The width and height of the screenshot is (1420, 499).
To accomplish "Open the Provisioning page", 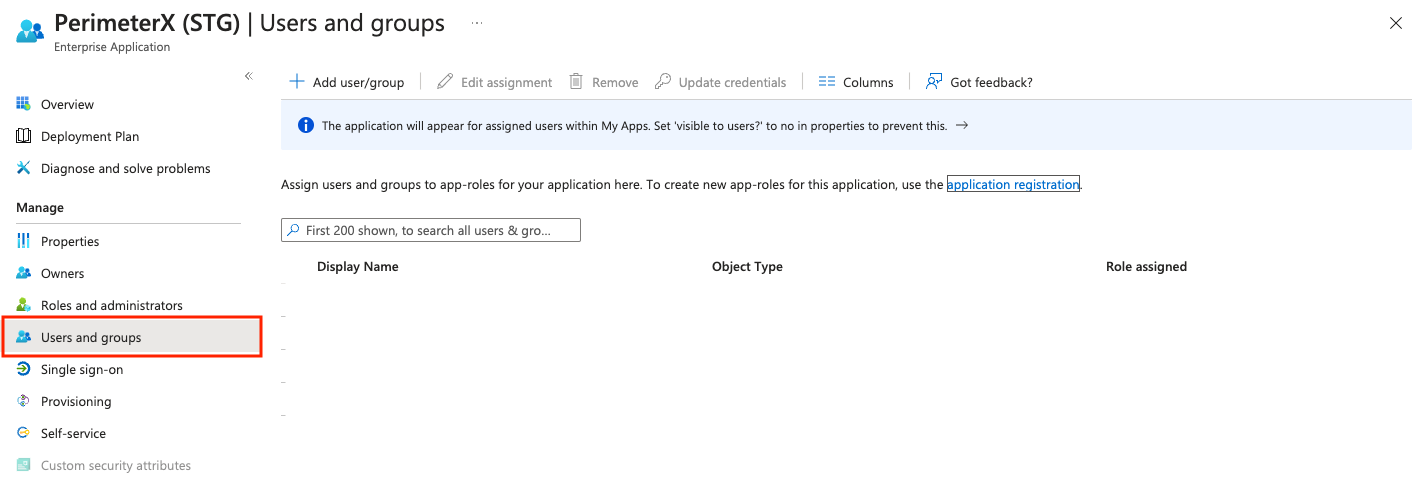I will click(76, 402).
